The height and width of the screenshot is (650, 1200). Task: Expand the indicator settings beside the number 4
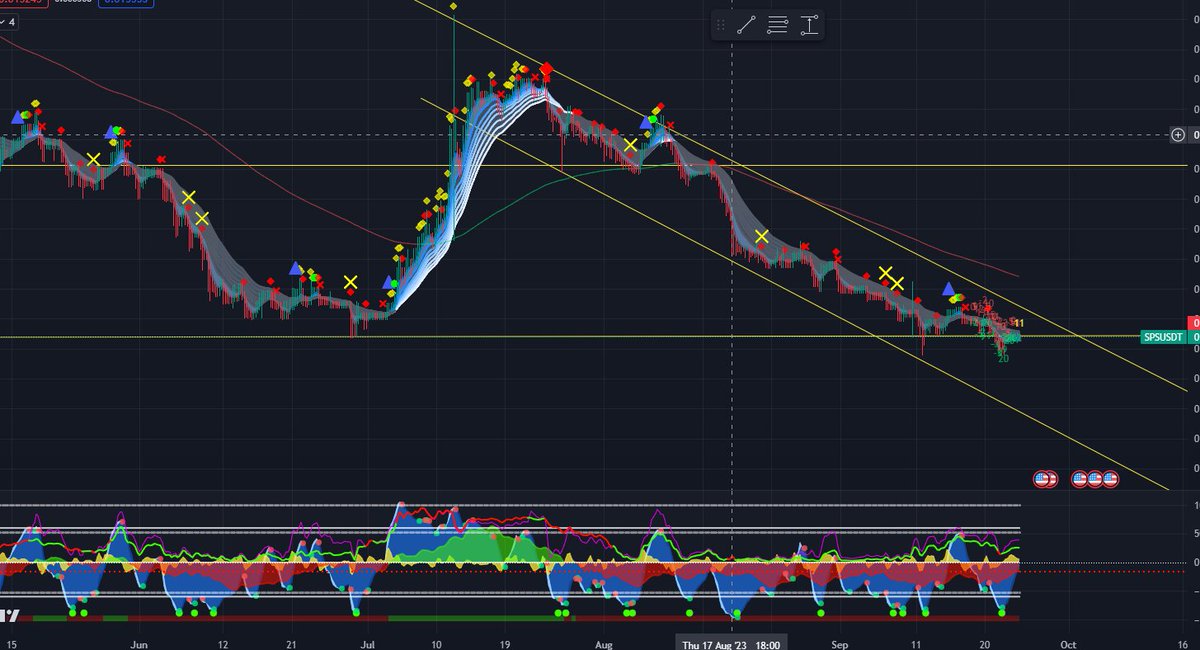click(12, 22)
